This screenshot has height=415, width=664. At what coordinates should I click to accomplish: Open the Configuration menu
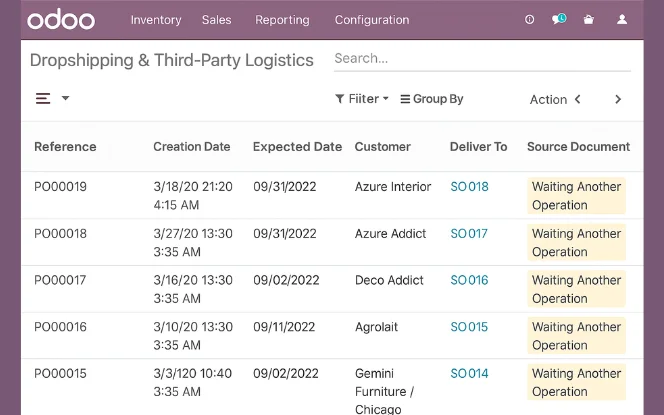[372, 20]
